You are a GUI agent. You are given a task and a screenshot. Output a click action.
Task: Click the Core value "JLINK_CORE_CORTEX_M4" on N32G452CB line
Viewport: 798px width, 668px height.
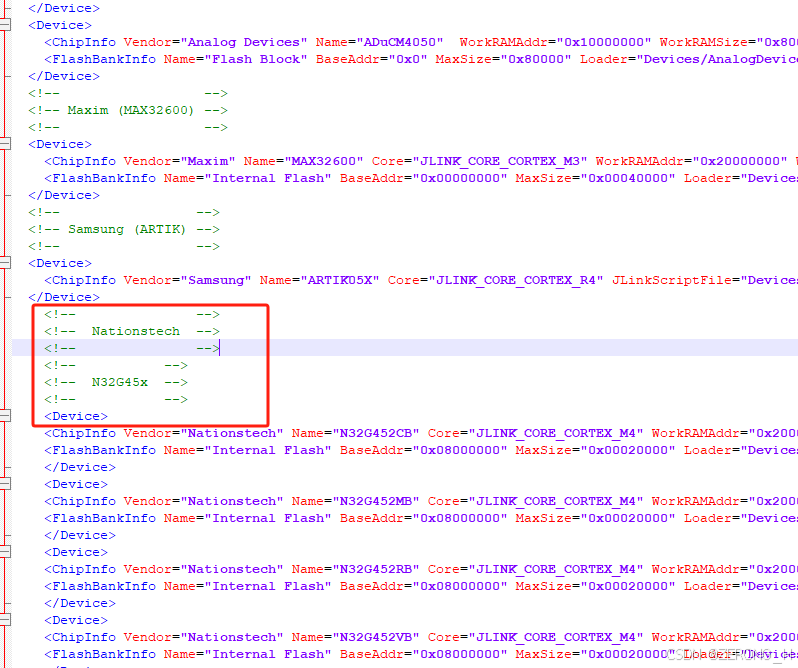555,433
